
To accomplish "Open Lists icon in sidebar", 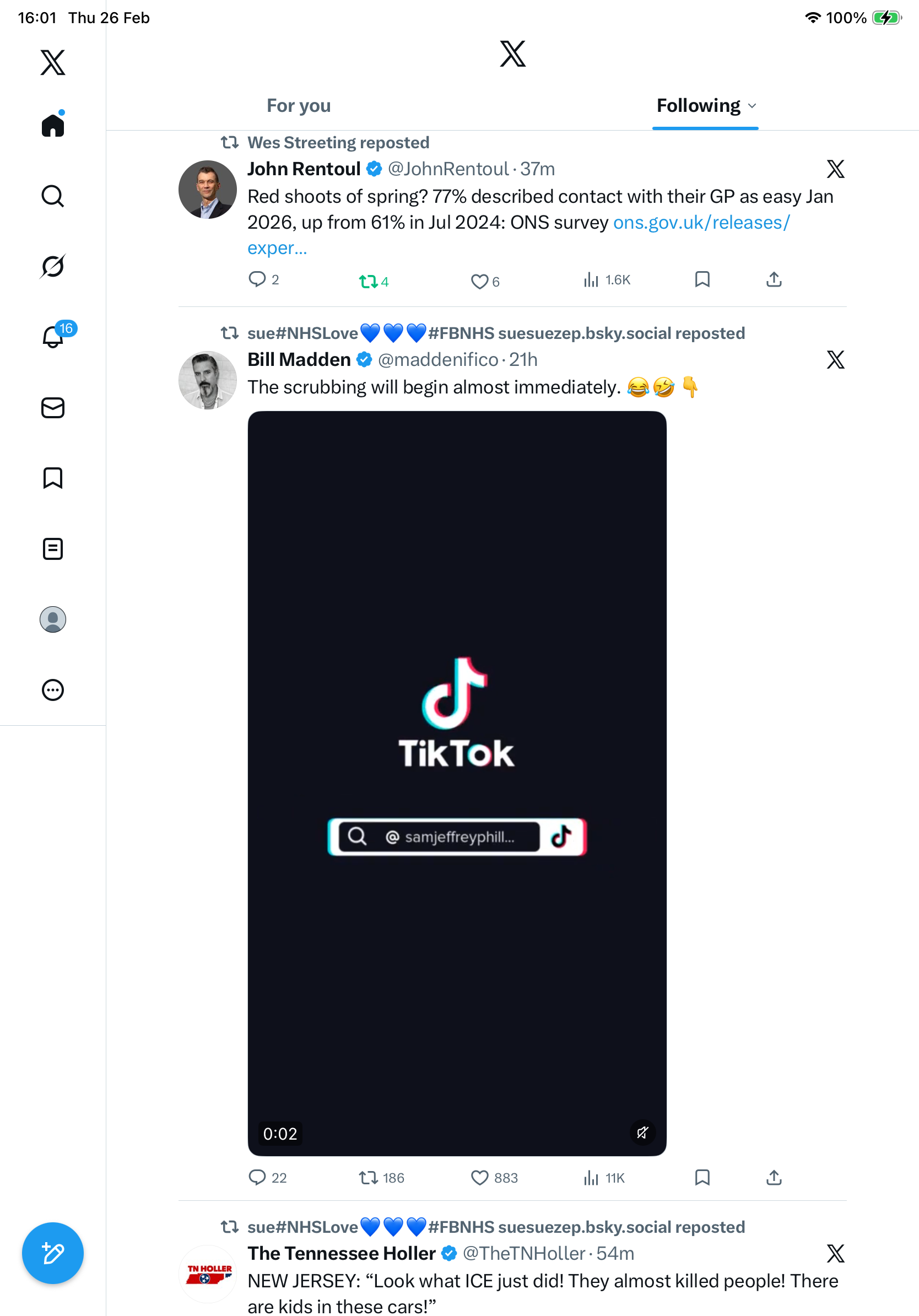I will coord(53,548).
